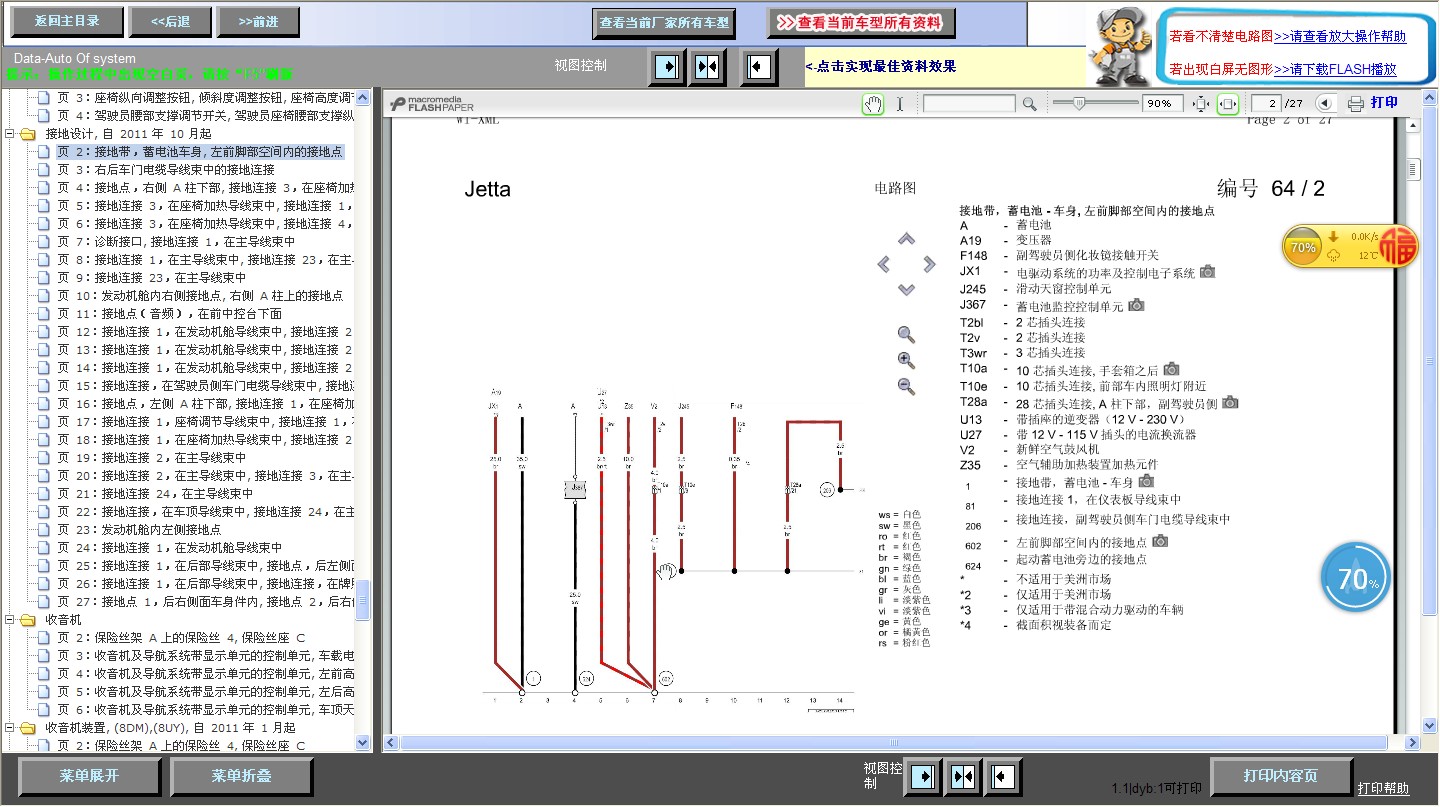Open the camera photo for ground point 602
1440x807 pixels.
point(1160,541)
